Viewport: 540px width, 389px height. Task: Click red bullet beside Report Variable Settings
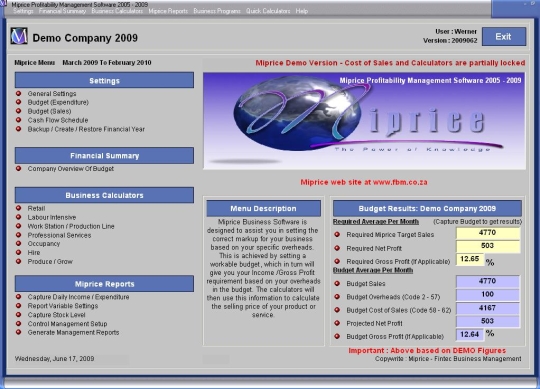[19, 305]
